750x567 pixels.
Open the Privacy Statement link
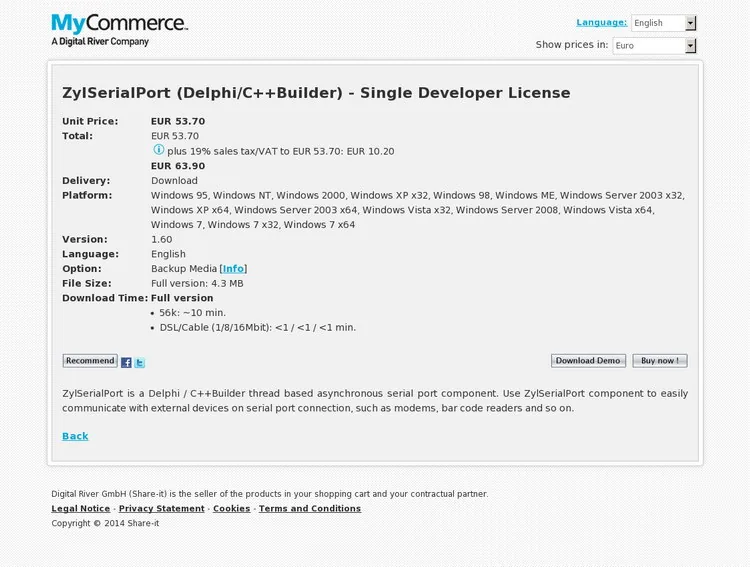(x=162, y=509)
